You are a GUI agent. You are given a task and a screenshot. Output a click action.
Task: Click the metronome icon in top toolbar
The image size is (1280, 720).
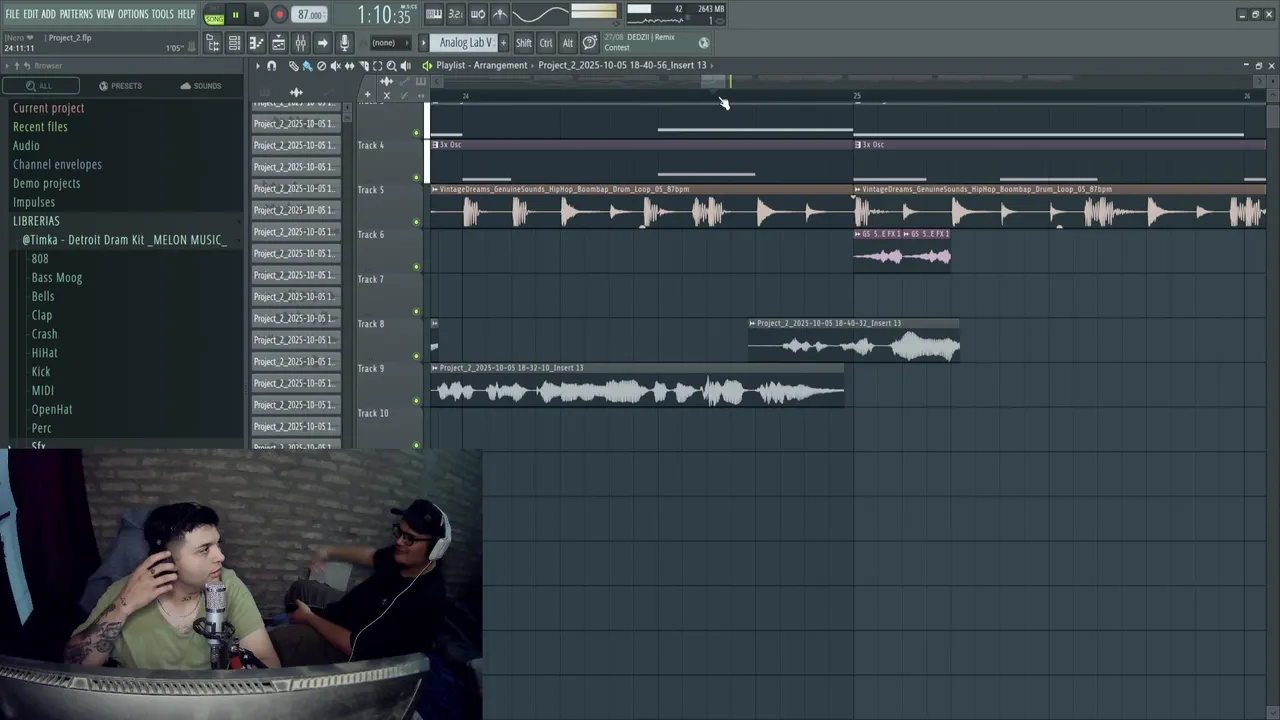(500, 14)
